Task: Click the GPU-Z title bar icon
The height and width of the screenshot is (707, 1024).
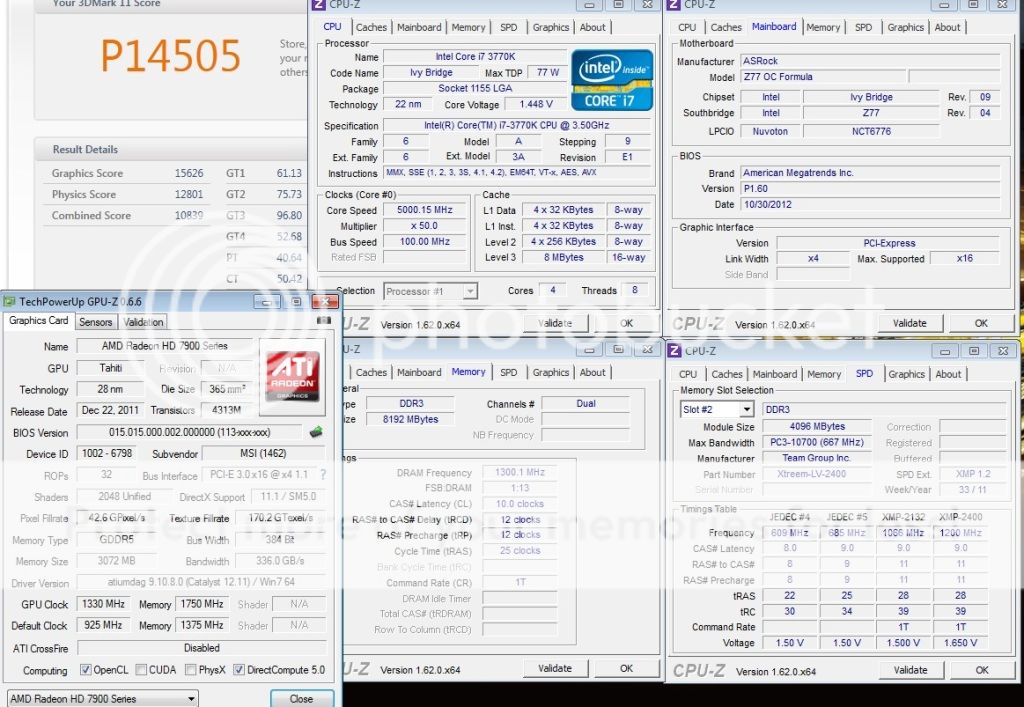Action: [10, 301]
